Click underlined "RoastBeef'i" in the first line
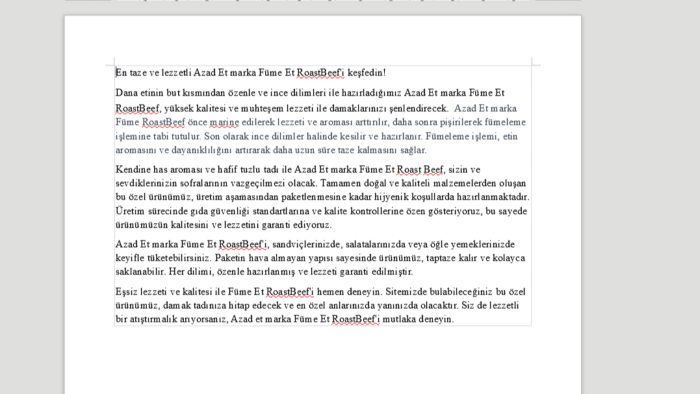The width and height of the screenshot is (700, 394). point(320,72)
